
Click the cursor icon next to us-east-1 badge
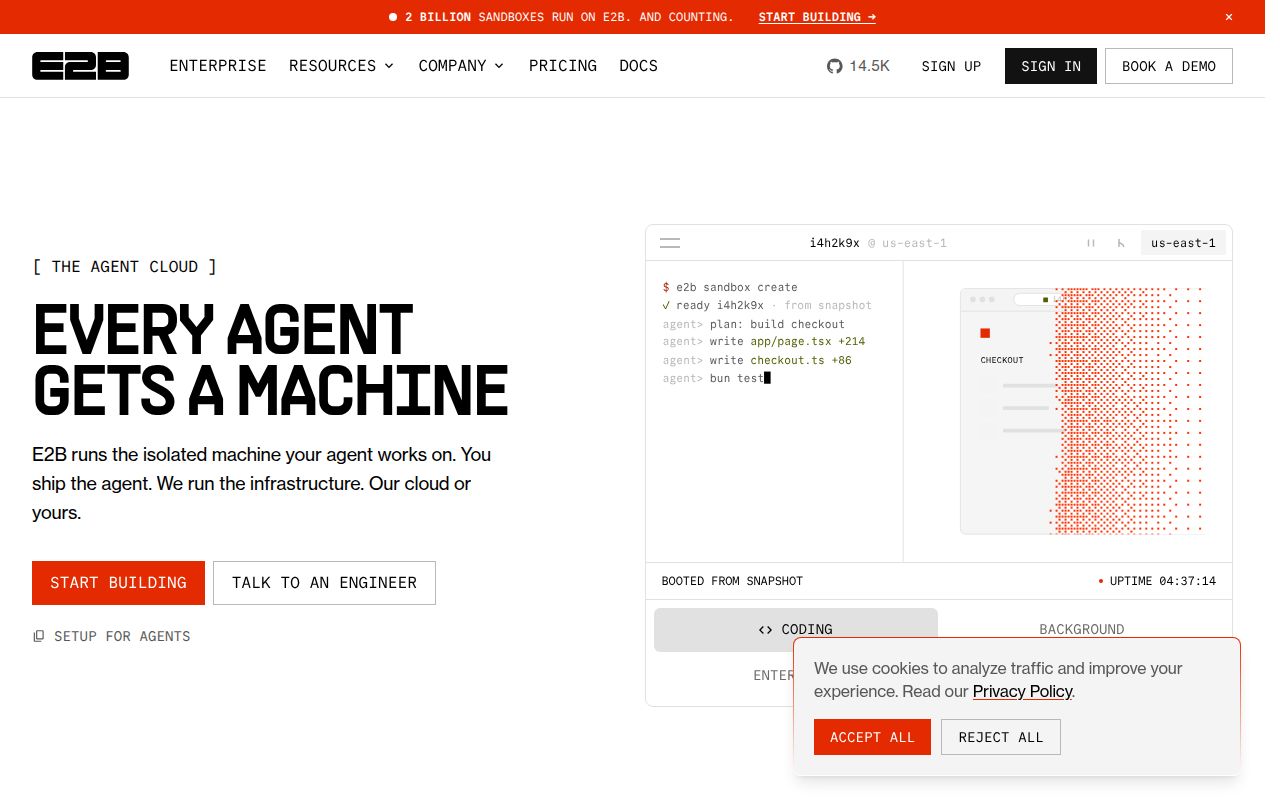point(1121,243)
